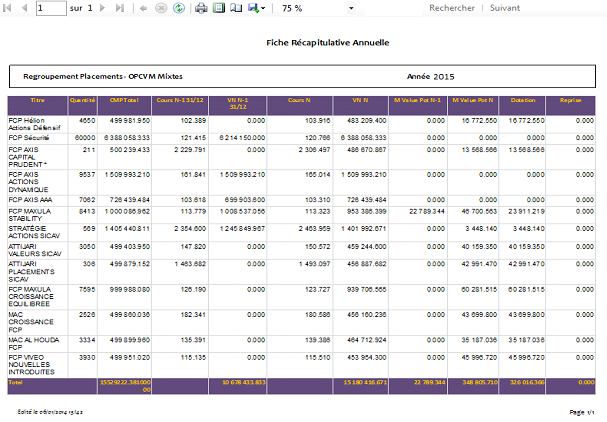This screenshot has width=607, height=422.
Task: Click FCP AXIS CAPITAL PRUDENT title
Action: tap(27, 157)
